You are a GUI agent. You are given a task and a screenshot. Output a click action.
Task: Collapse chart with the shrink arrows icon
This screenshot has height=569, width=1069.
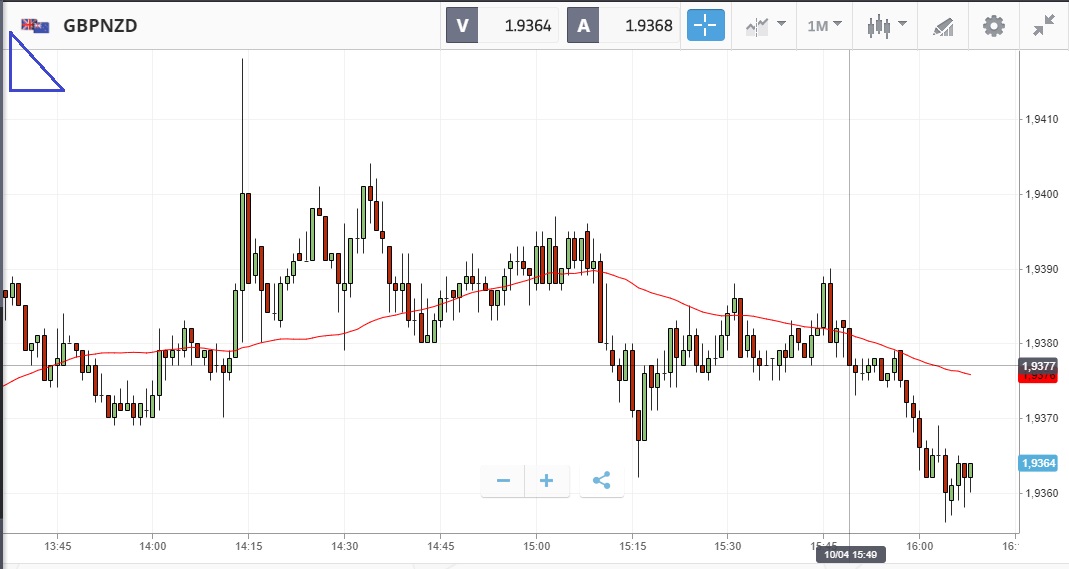coord(1043,26)
